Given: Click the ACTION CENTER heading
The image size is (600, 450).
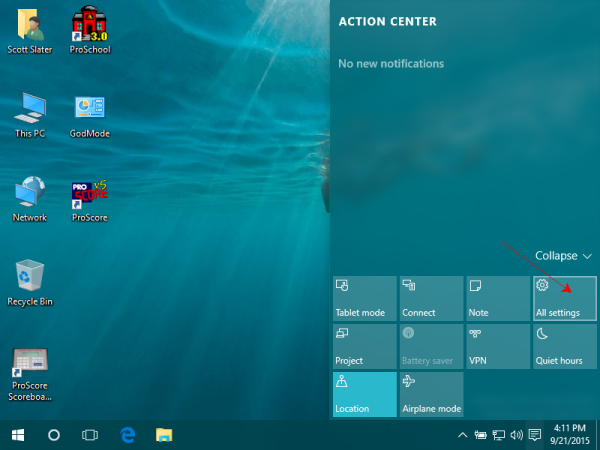Looking at the screenshot, I should (x=388, y=22).
